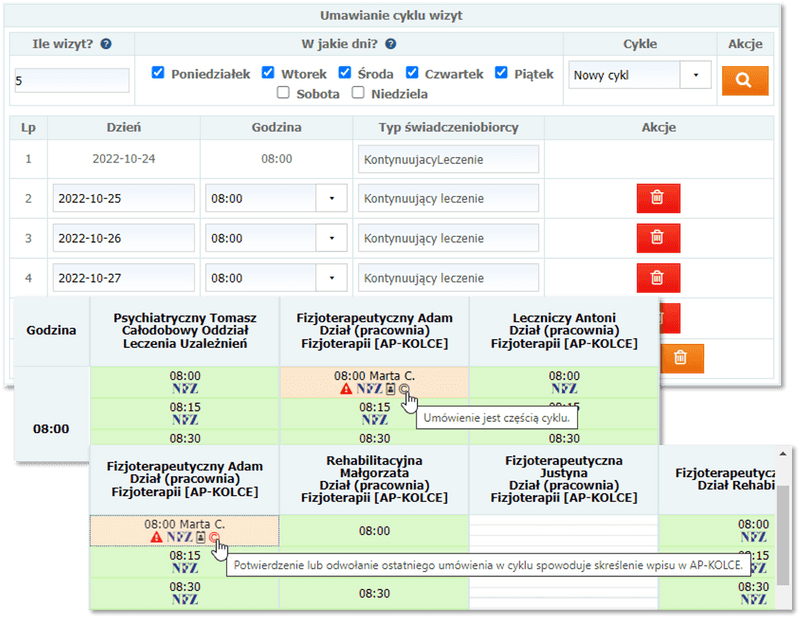Click NFZ icon in Psychiatryczny Tomasz 08:15 slot
This screenshot has height=618, width=800.
185,420
